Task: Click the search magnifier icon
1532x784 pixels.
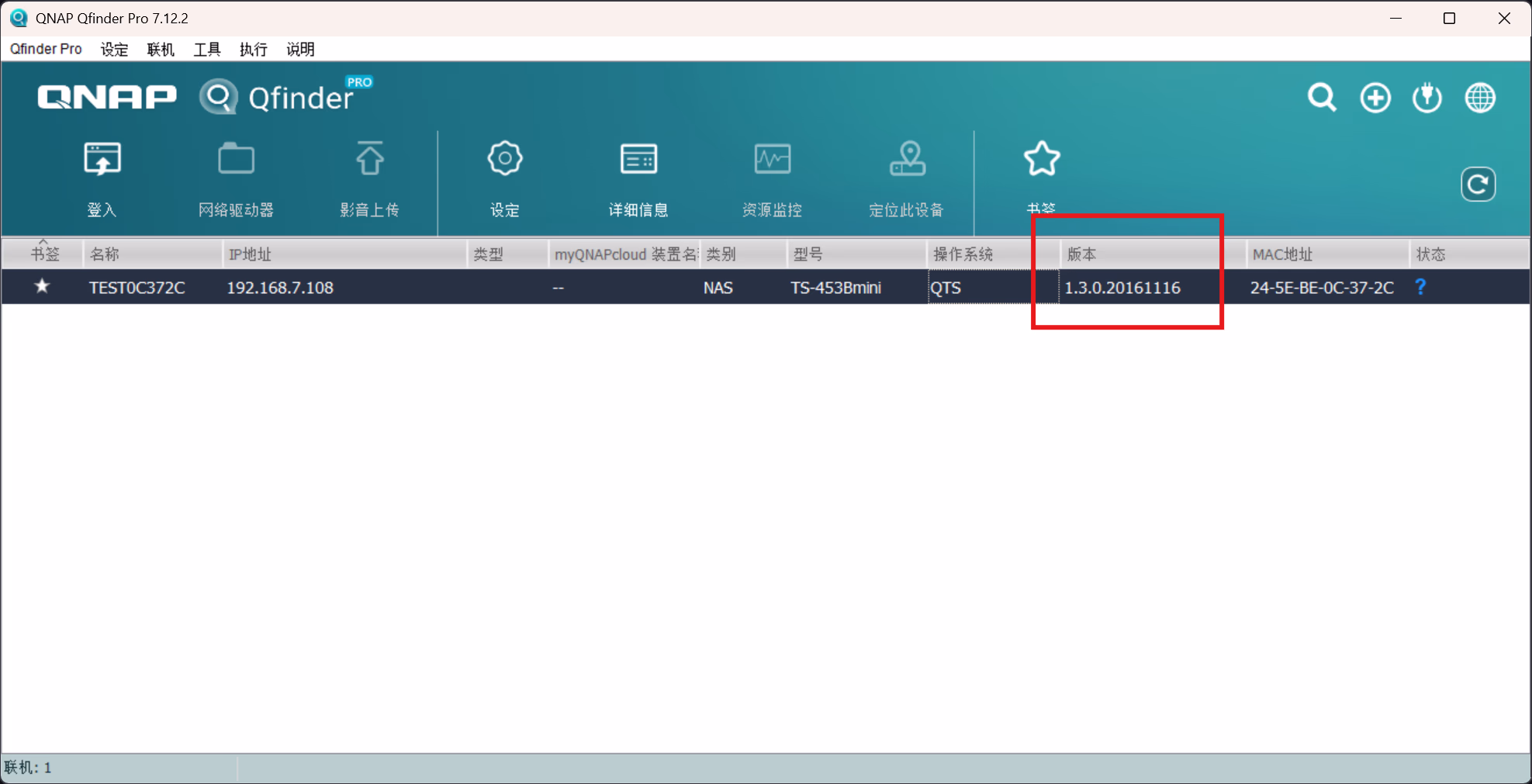Action: coord(1322,98)
